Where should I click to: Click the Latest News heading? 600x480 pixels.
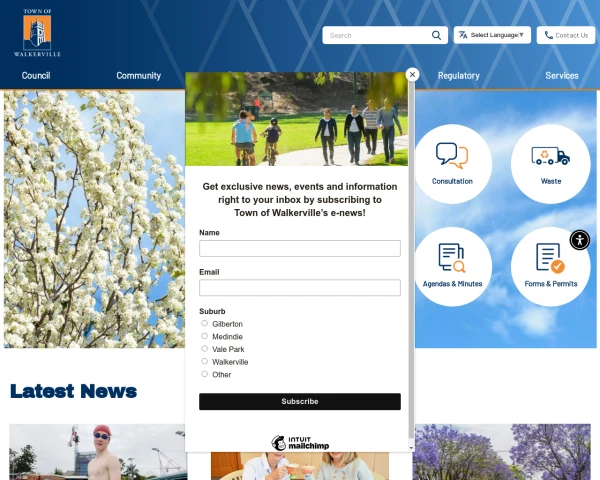(x=73, y=391)
